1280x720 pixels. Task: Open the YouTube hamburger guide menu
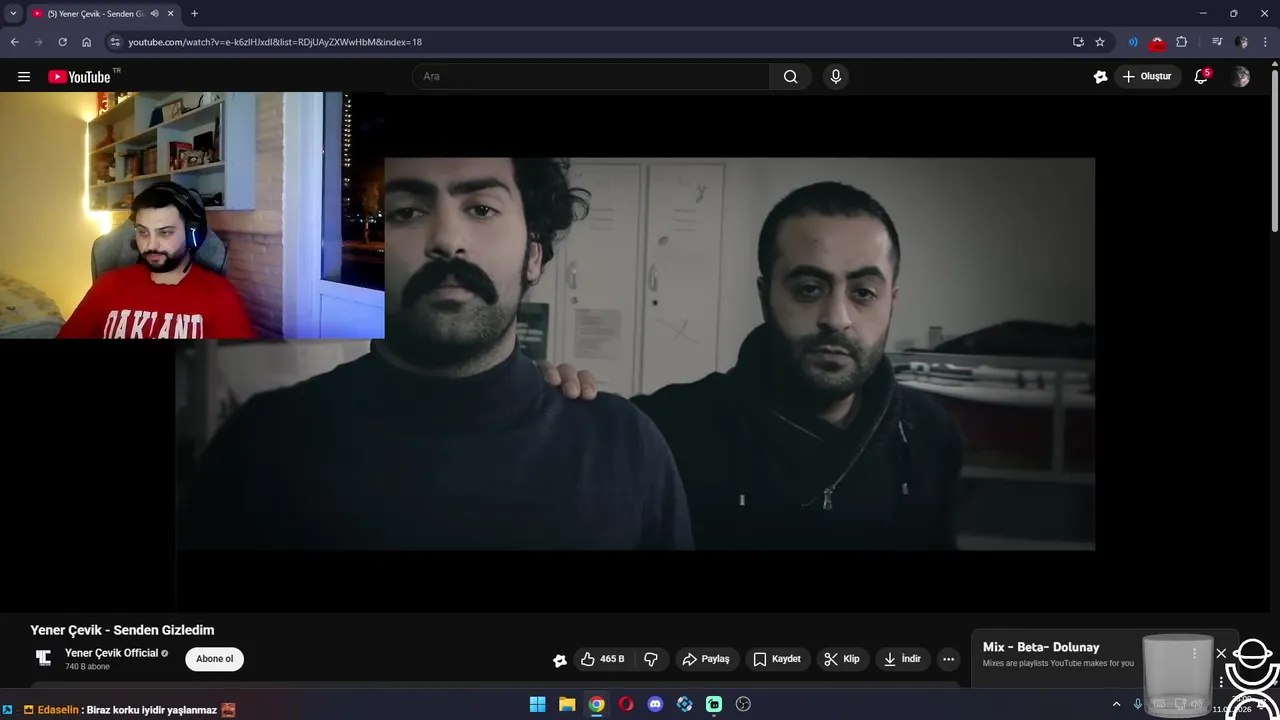tap(24, 77)
